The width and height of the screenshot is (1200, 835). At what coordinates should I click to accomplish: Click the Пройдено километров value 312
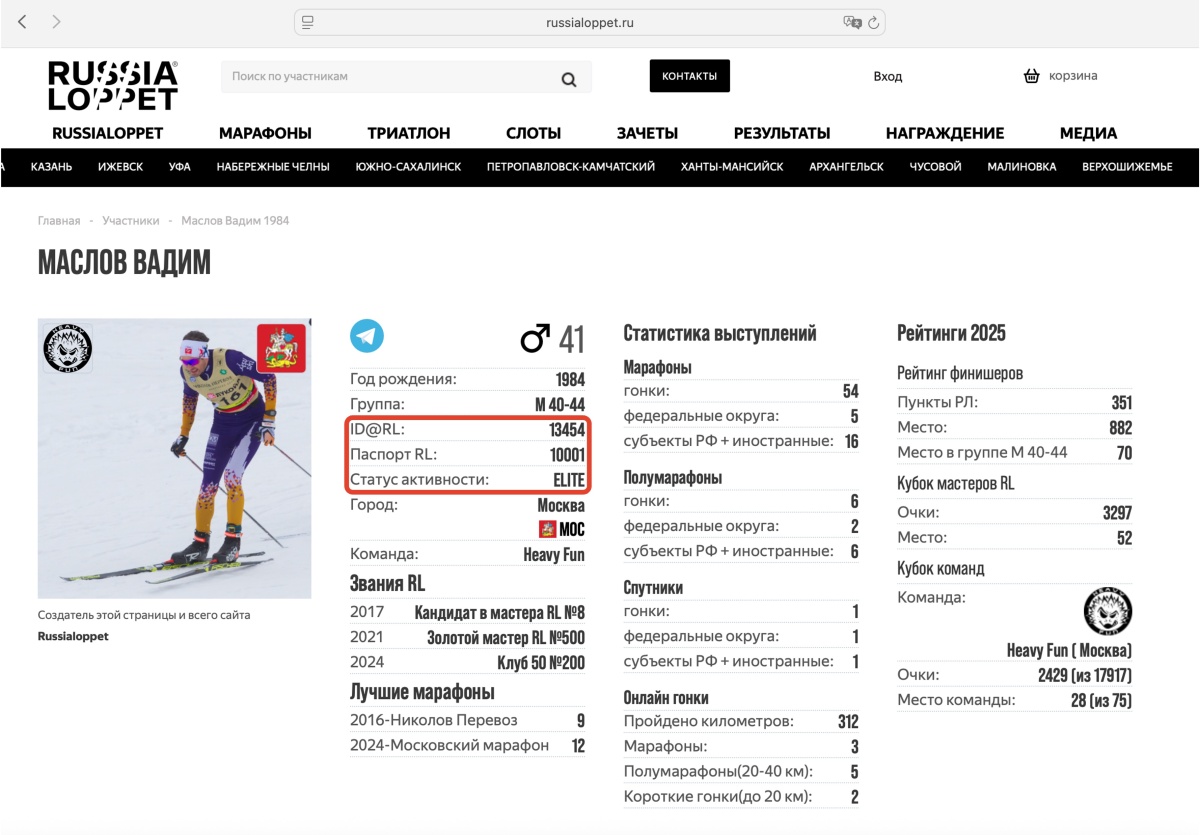848,722
